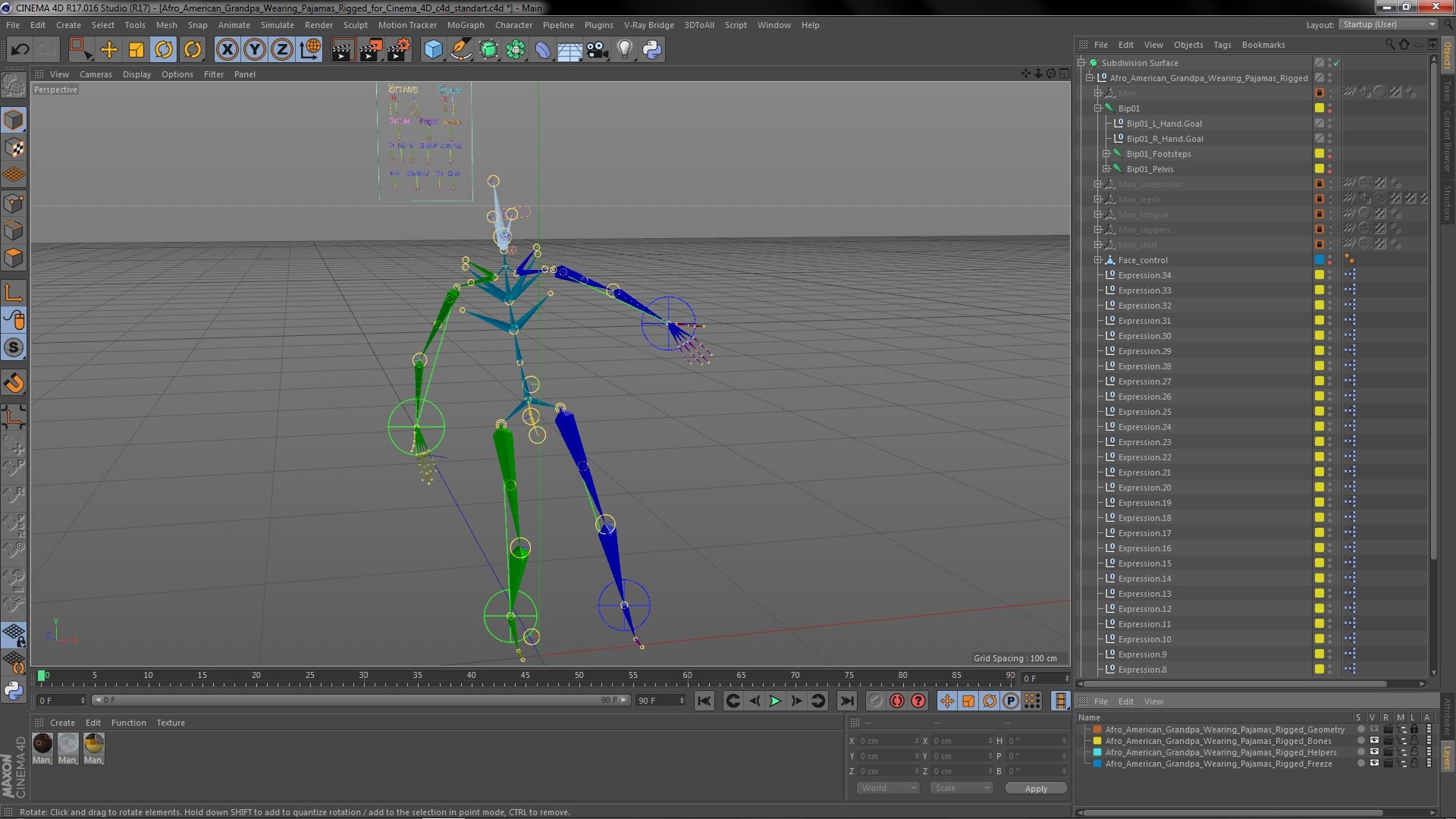Open the Objects vertical tab
This screenshot has height=819, width=1456.
click(1447, 55)
